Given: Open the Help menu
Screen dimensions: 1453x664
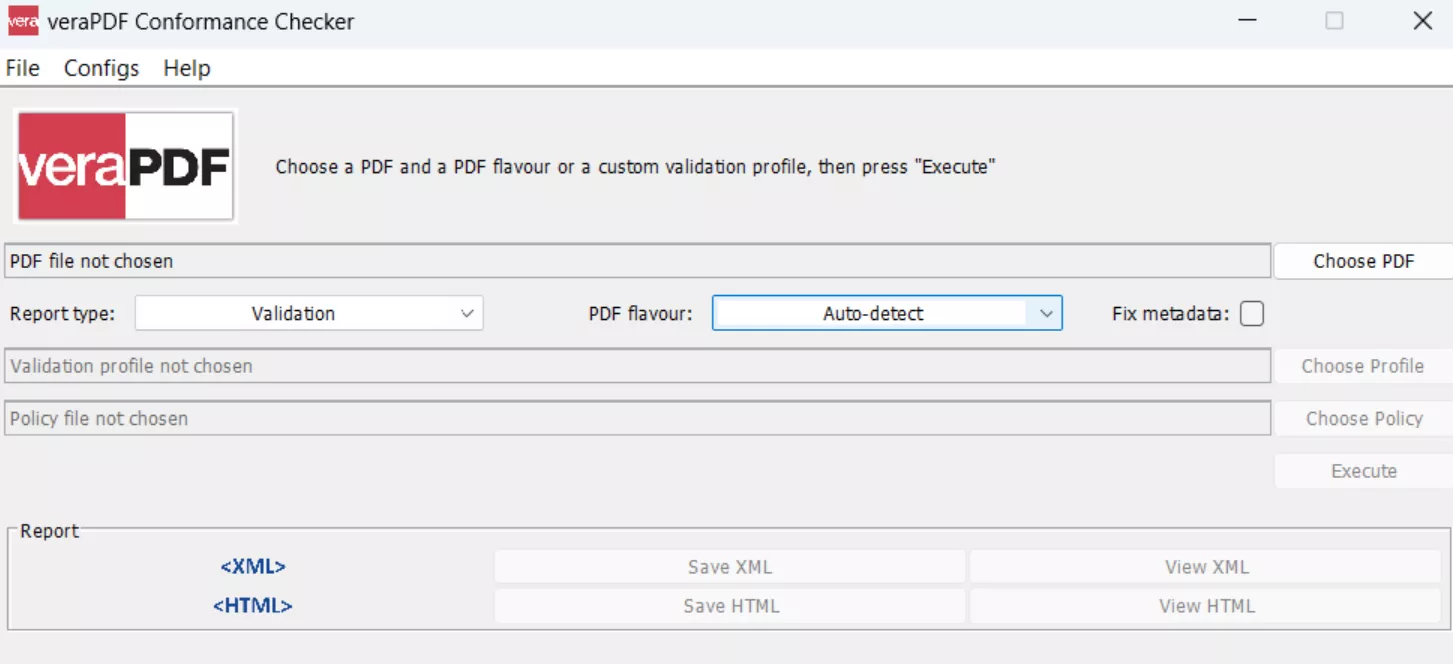Looking at the screenshot, I should pos(186,68).
